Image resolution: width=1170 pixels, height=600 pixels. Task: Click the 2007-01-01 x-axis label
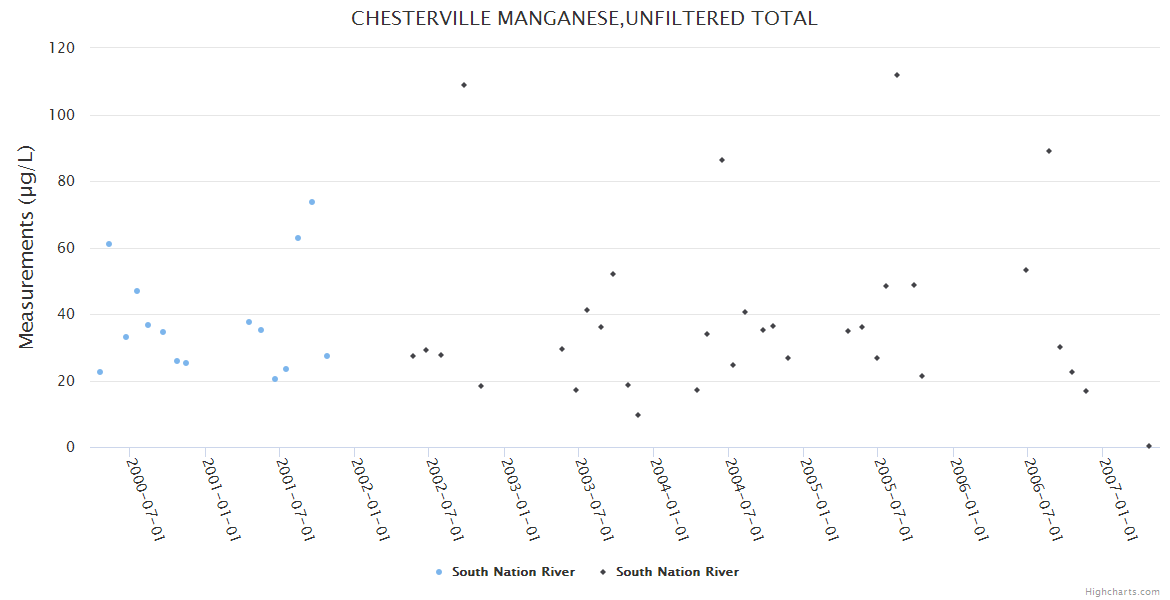point(1119,500)
